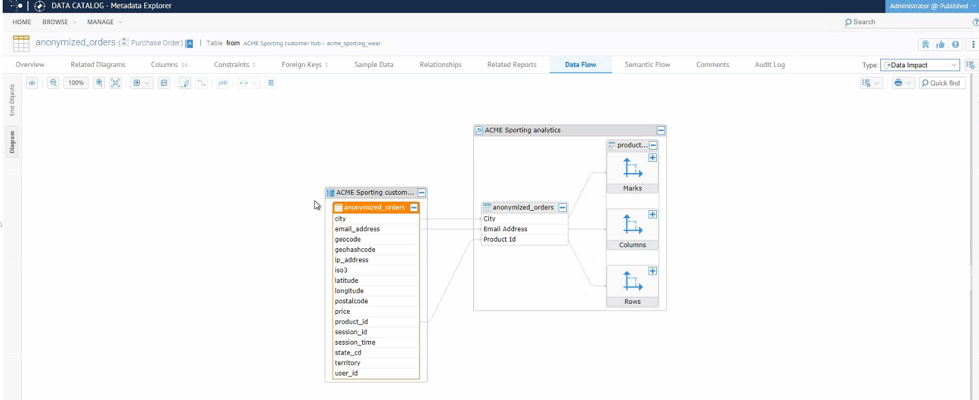Open the lineage settings dropdown beside print
Image resolution: width=979 pixels, height=400 pixels.
point(871,83)
